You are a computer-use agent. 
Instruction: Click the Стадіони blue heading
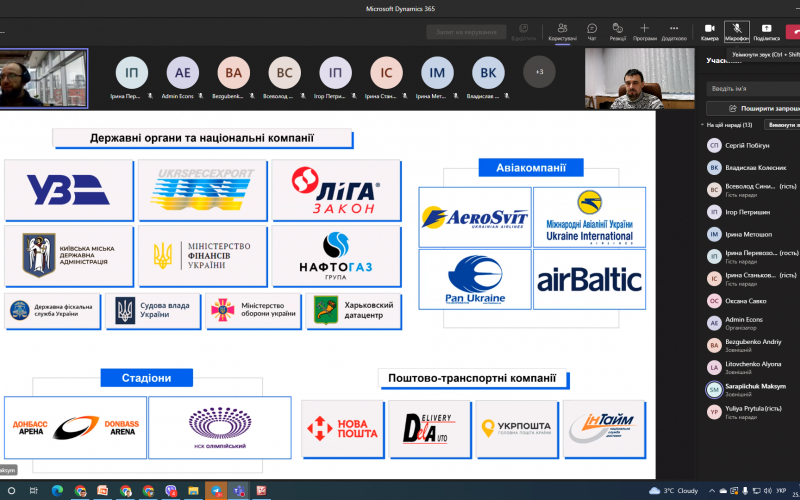click(x=146, y=378)
